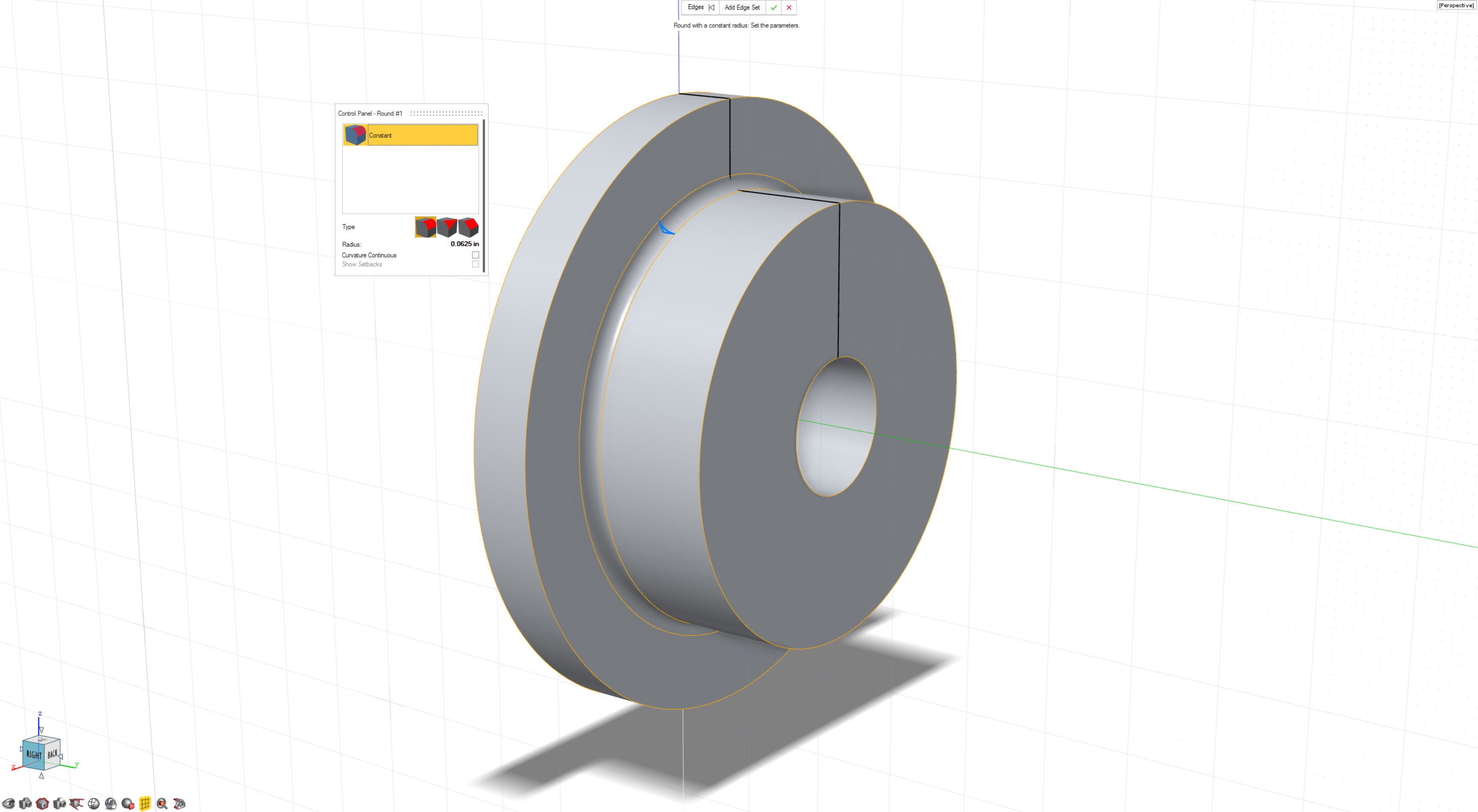Click the wireframe-shaded sphere display icon
The width and height of the screenshot is (1478, 812).
94,803
